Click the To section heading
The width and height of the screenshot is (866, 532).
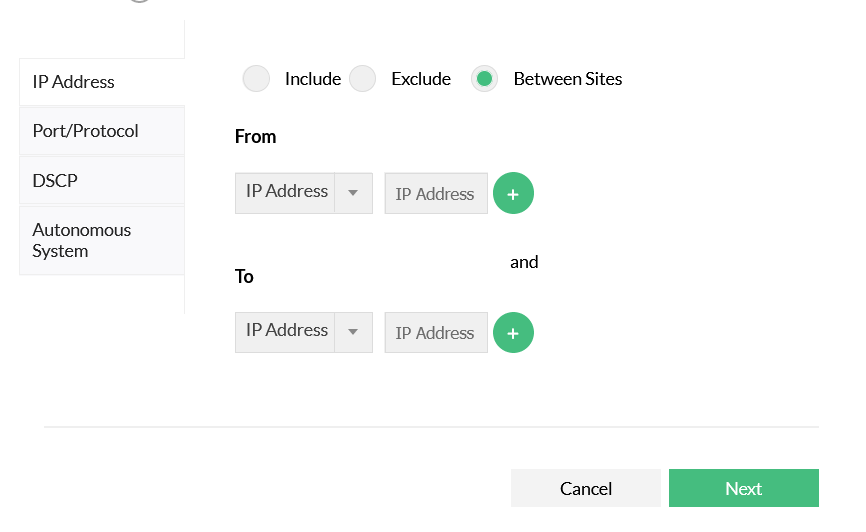point(244,277)
